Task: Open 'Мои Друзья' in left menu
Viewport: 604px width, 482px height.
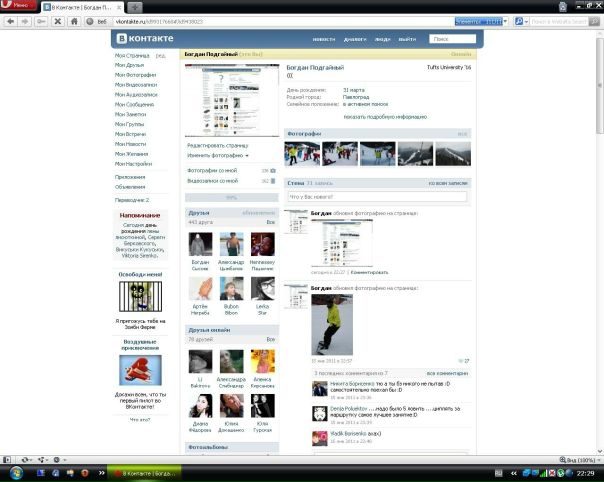Action: coord(129,65)
